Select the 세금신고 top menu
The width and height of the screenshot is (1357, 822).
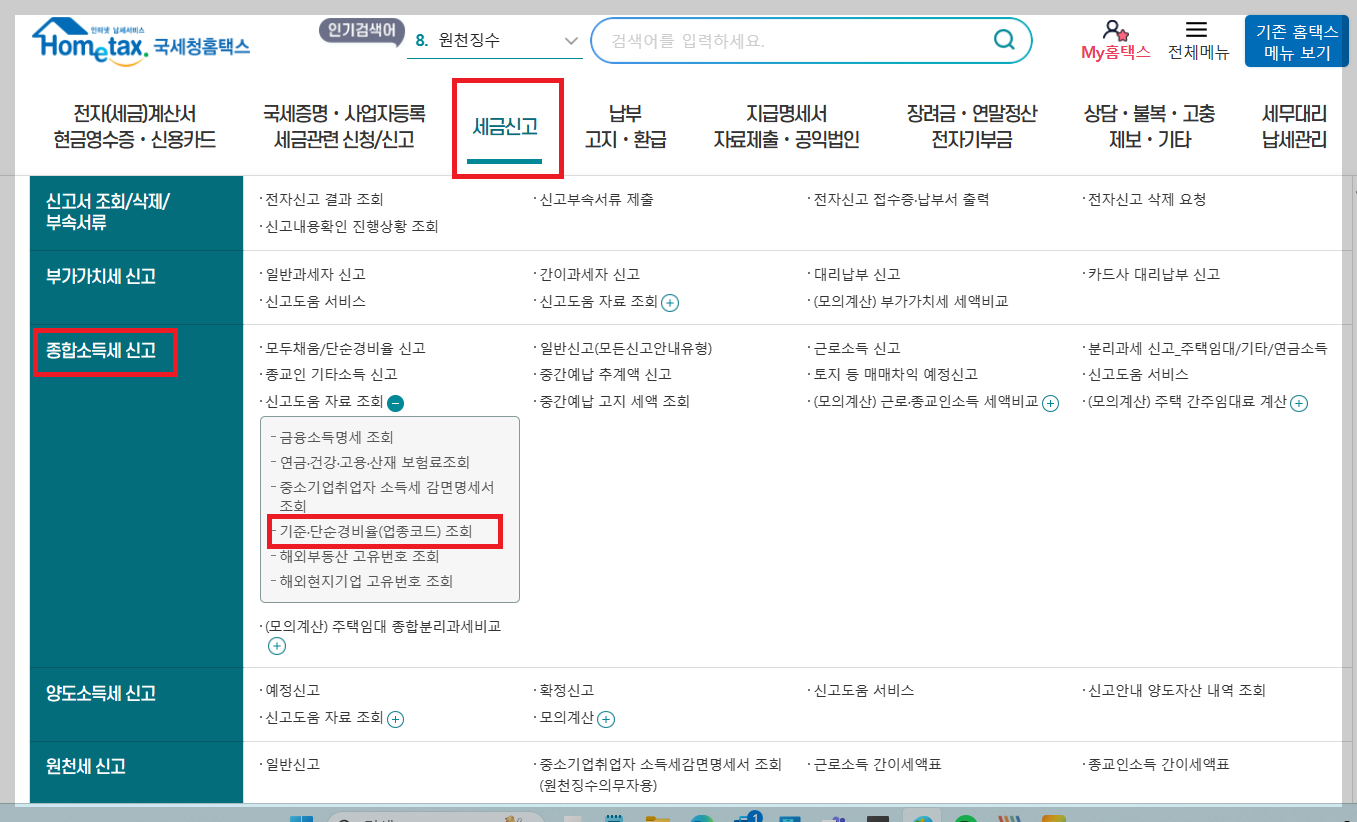click(x=505, y=127)
